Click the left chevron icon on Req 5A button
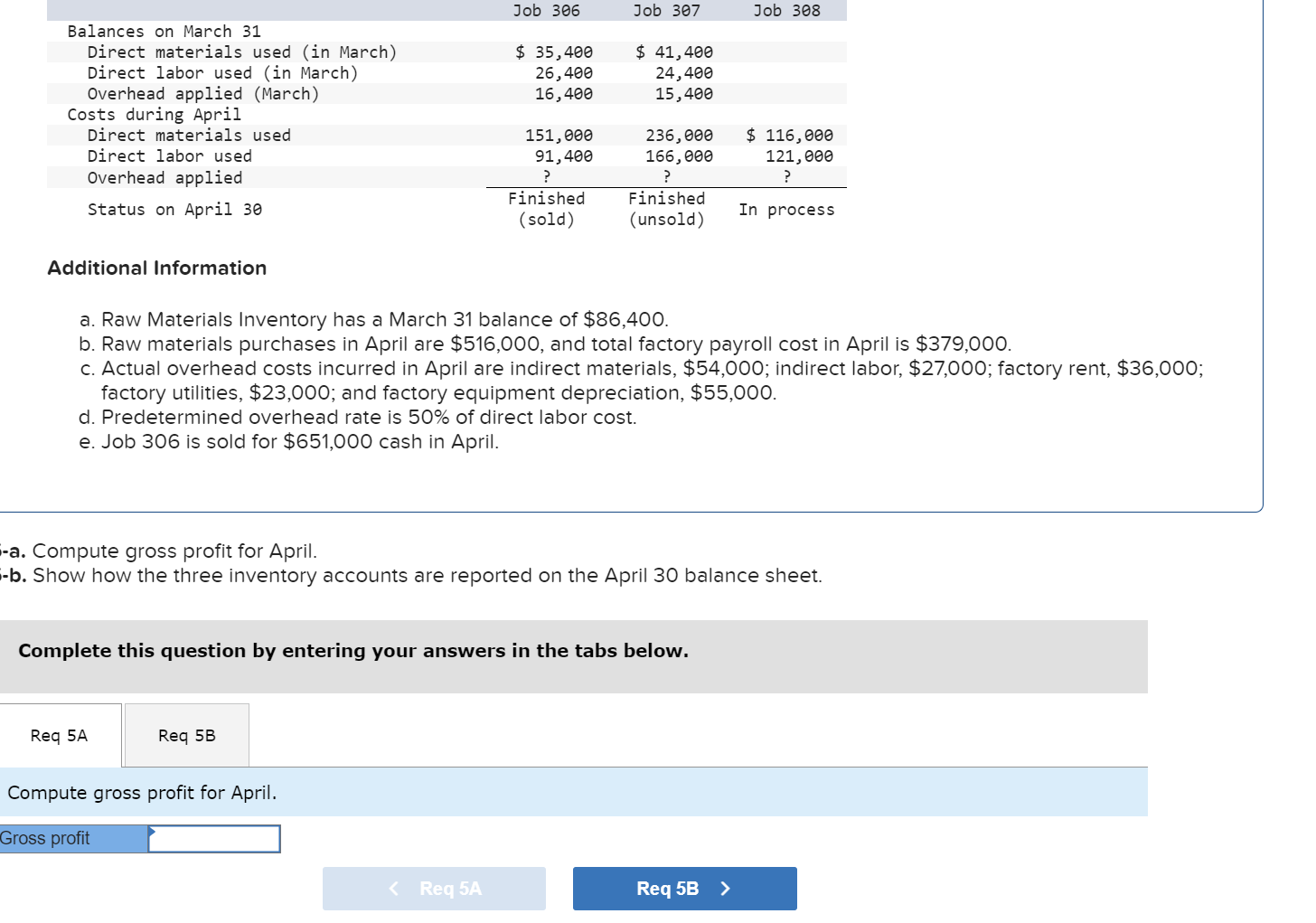1316x923 pixels. pos(394,888)
